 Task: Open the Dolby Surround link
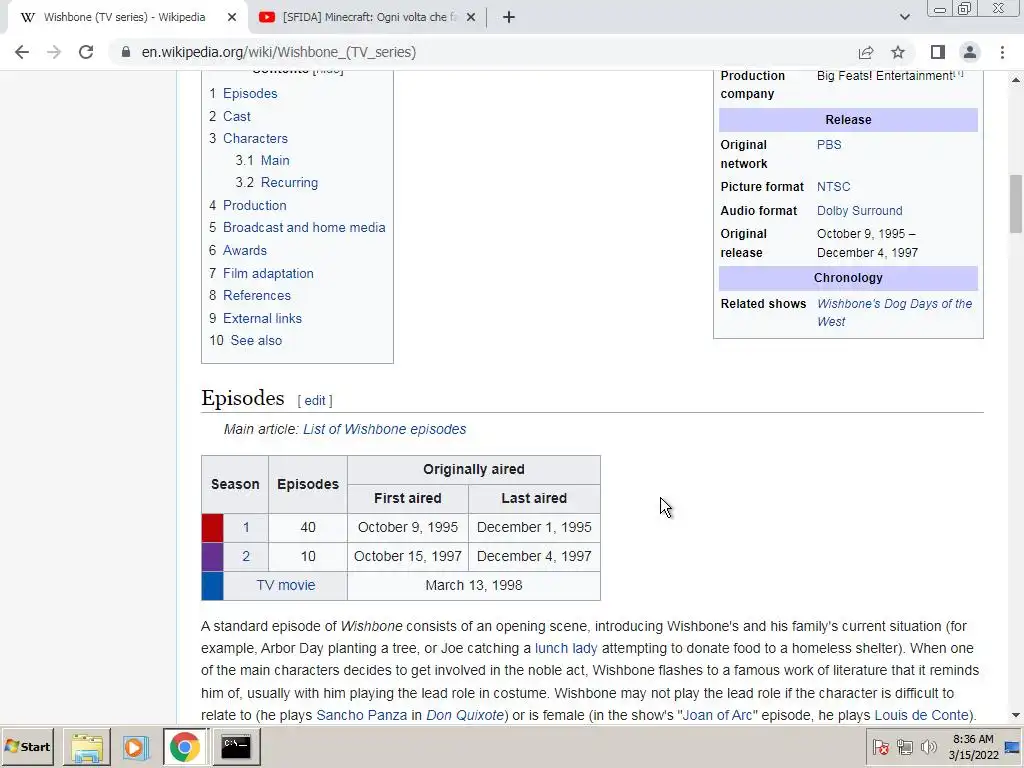tap(859, 211)
